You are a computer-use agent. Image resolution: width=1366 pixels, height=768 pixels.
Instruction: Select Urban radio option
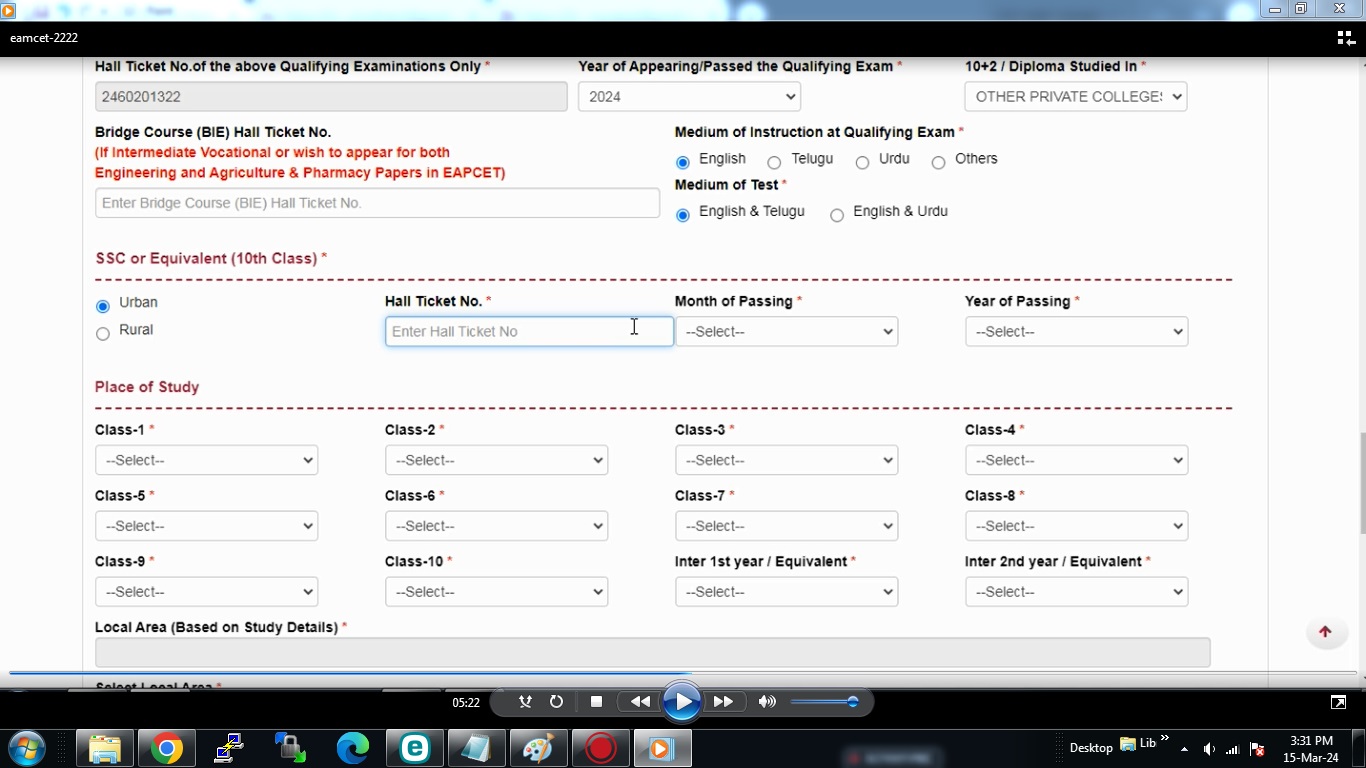pos(103,306)
